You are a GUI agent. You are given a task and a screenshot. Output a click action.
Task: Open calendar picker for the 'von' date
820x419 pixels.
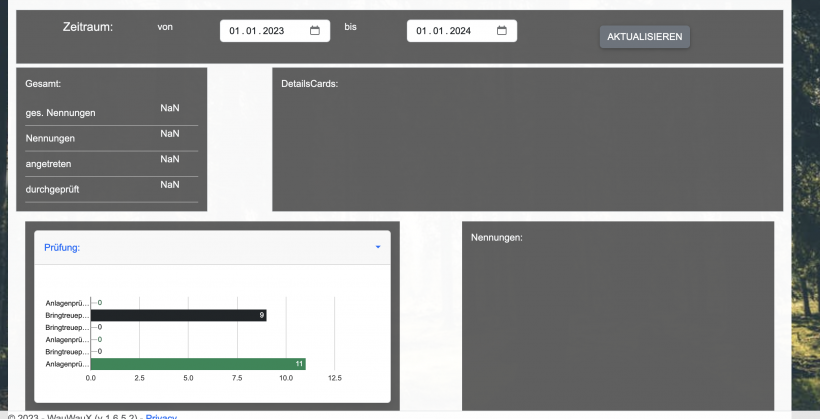point(315,31)
